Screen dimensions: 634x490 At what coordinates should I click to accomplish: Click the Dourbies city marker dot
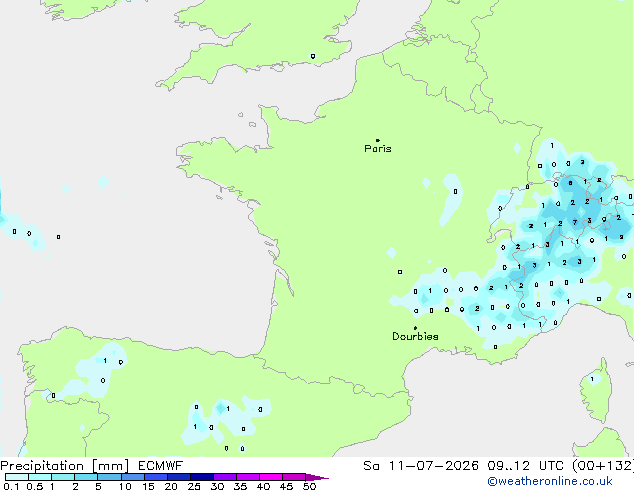click(x=415, y=328)
